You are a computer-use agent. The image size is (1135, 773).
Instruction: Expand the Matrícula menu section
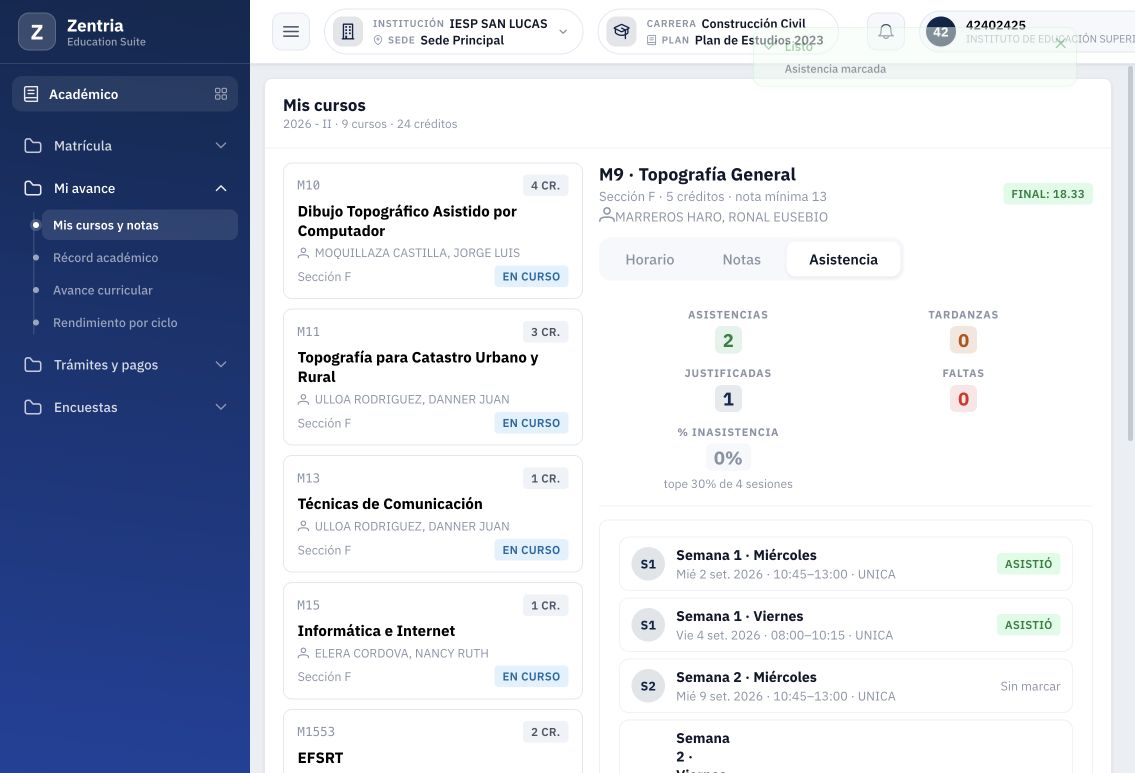point(125,145)
